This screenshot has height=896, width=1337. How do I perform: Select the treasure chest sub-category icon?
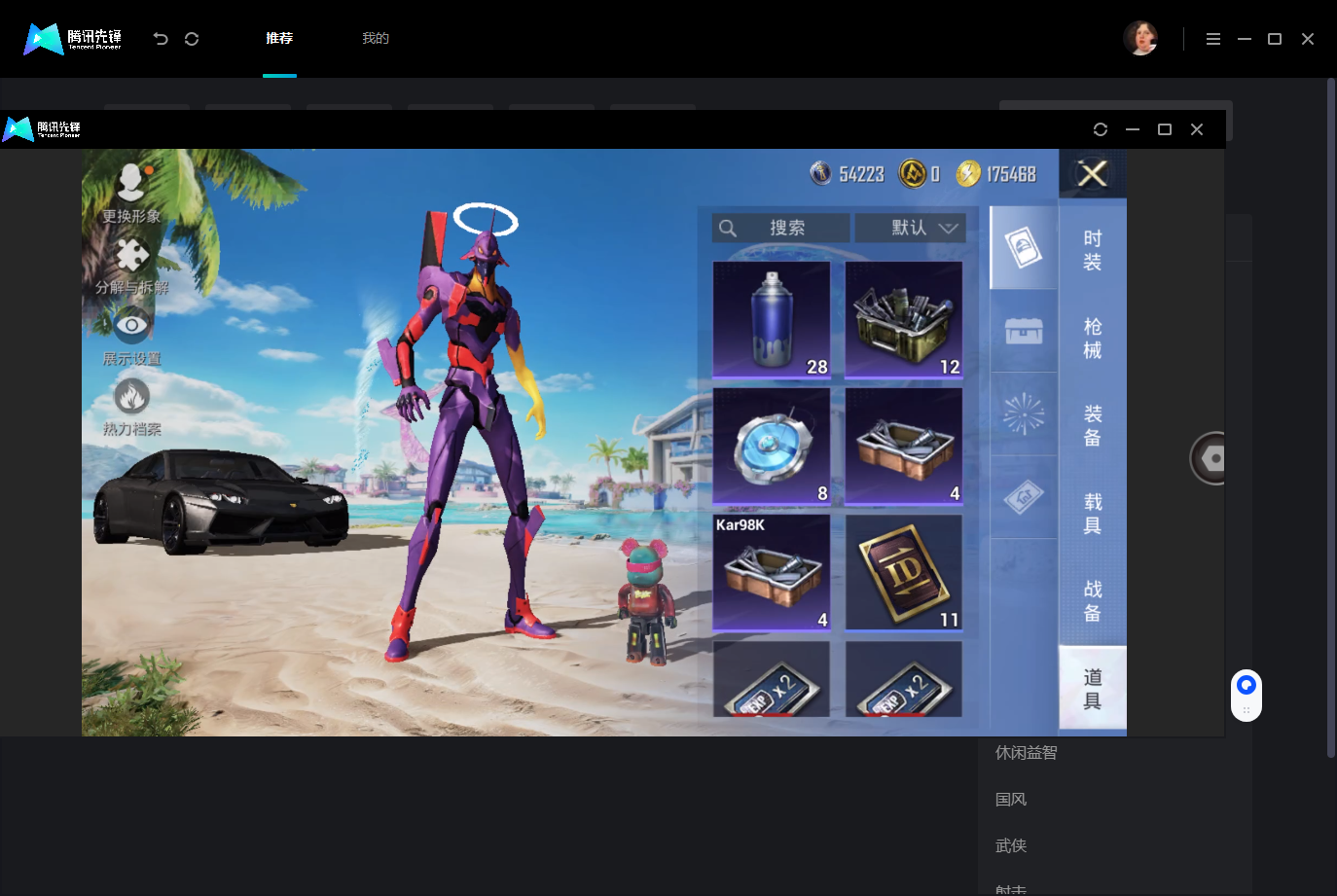pyautogui.click(x=1024, y=331)
